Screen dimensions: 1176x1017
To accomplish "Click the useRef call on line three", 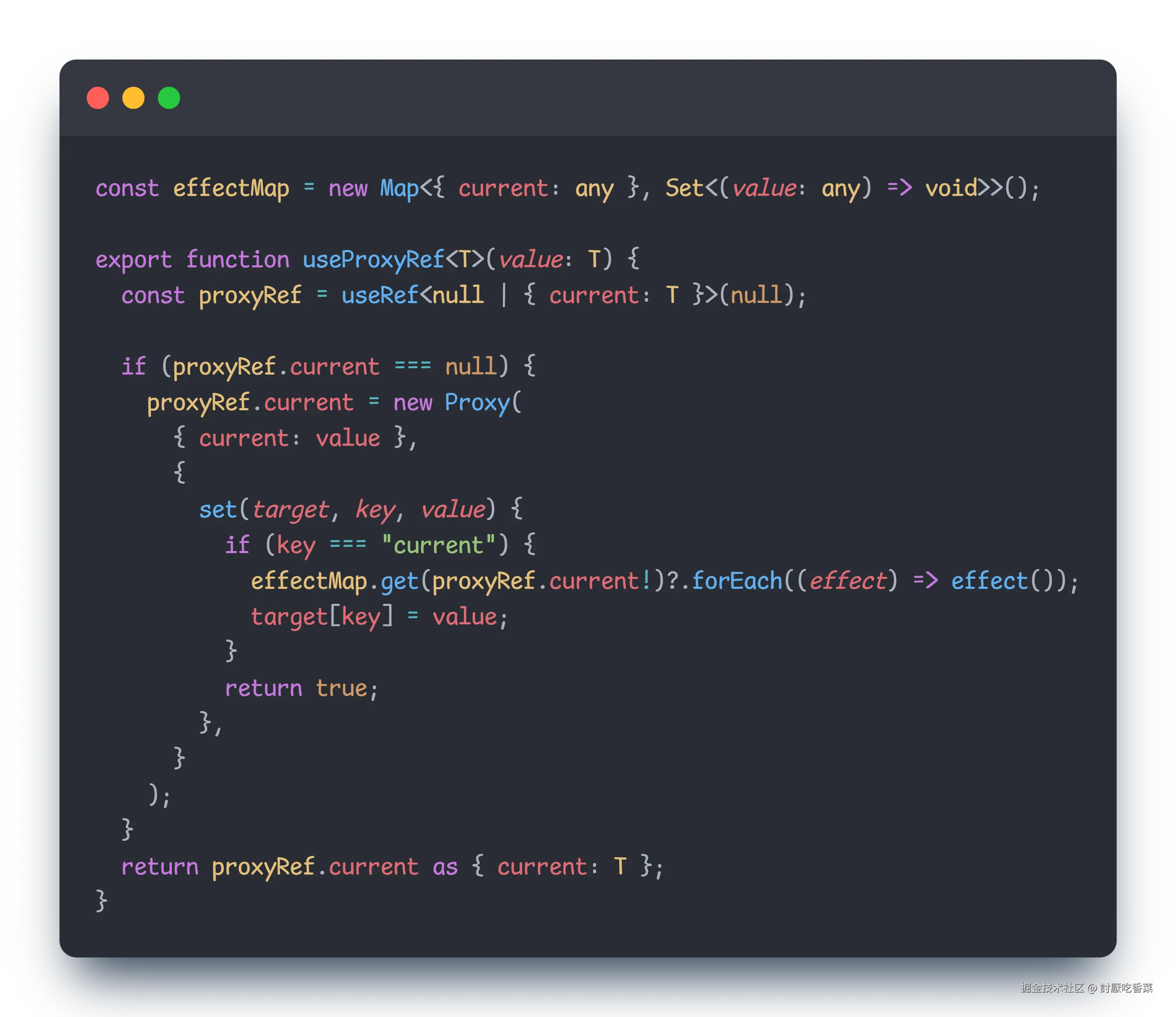I will pos(379,295).
